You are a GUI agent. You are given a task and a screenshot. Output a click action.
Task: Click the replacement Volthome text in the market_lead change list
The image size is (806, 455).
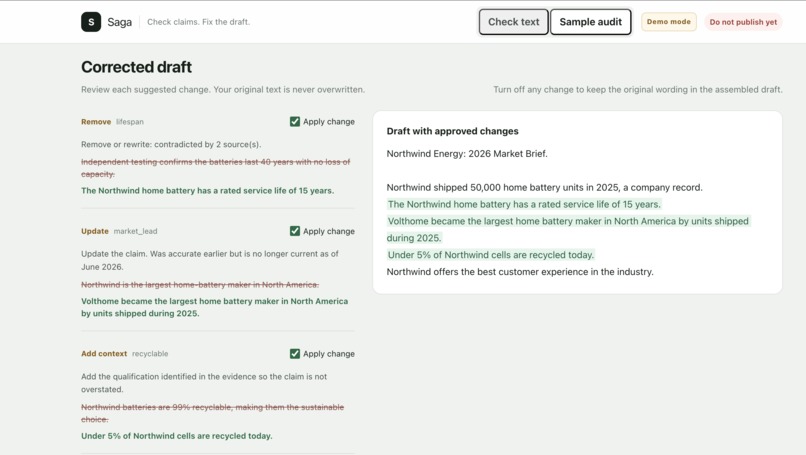tap(214, 307)
